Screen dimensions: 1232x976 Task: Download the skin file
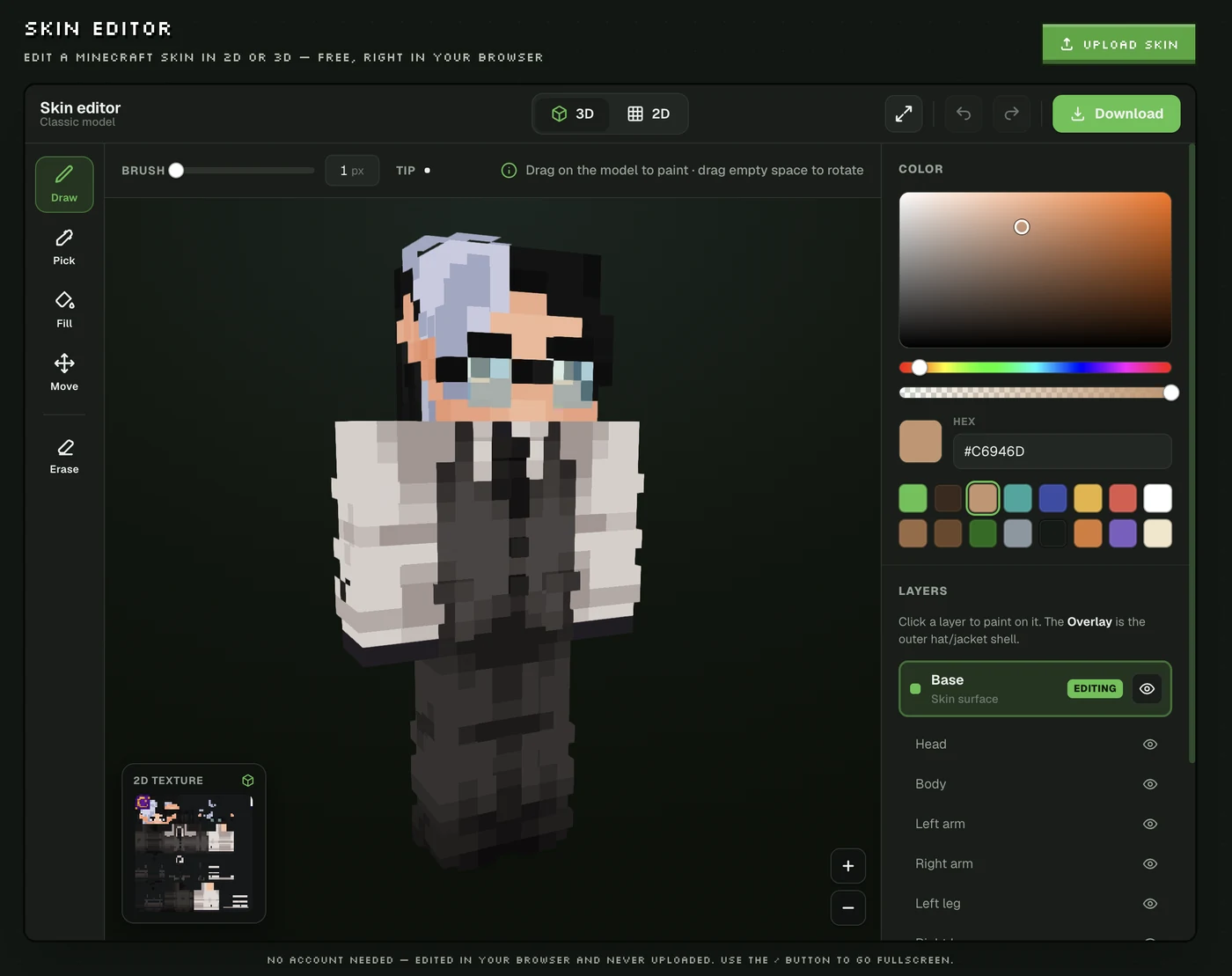[x=1117, y=114]
